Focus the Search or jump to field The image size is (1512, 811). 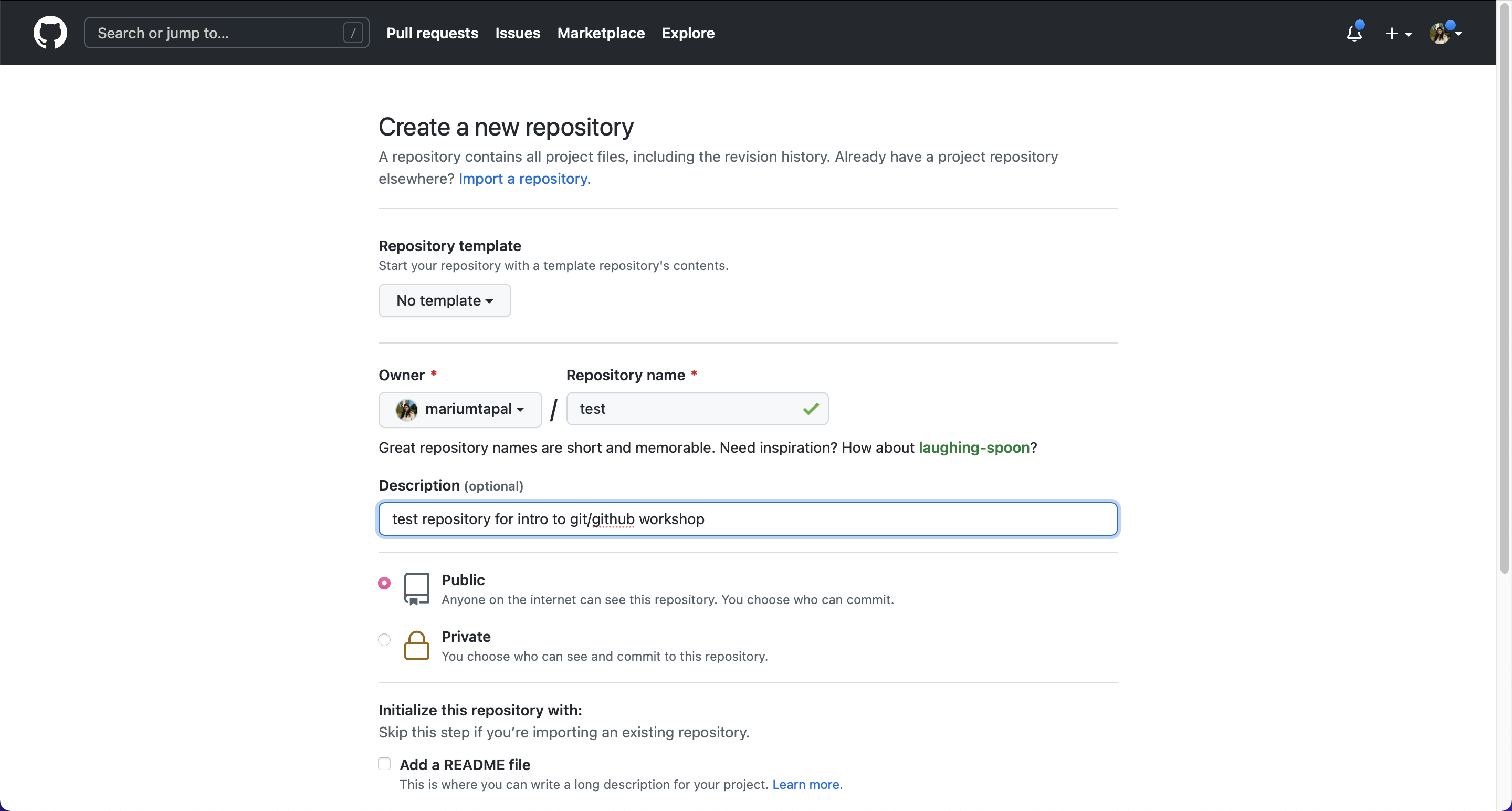[227, 33]
